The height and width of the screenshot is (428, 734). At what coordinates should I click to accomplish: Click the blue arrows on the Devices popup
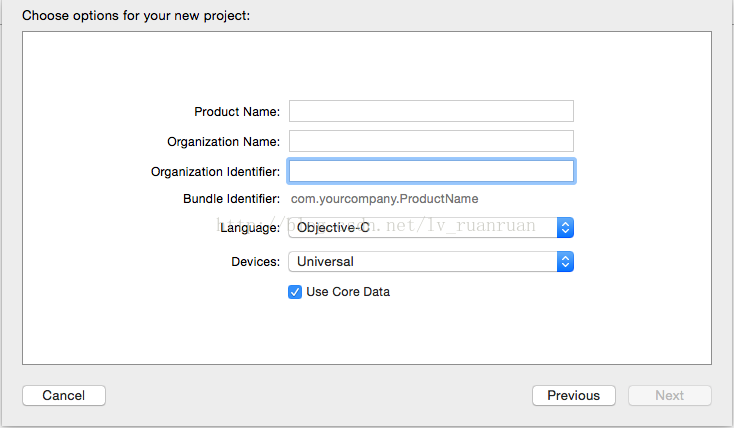pos(565,262)
